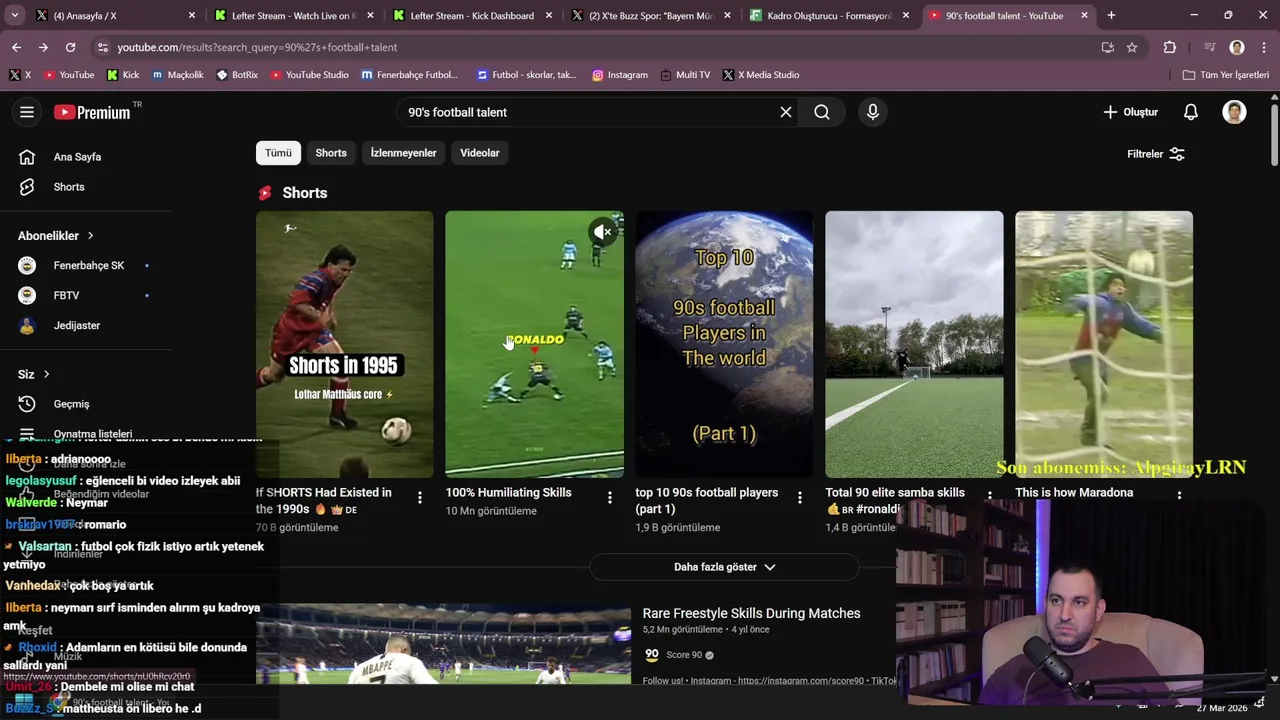
Task: Open the Shorts in 1995 Matthäus thumbnail
Action: pos(344,344)
